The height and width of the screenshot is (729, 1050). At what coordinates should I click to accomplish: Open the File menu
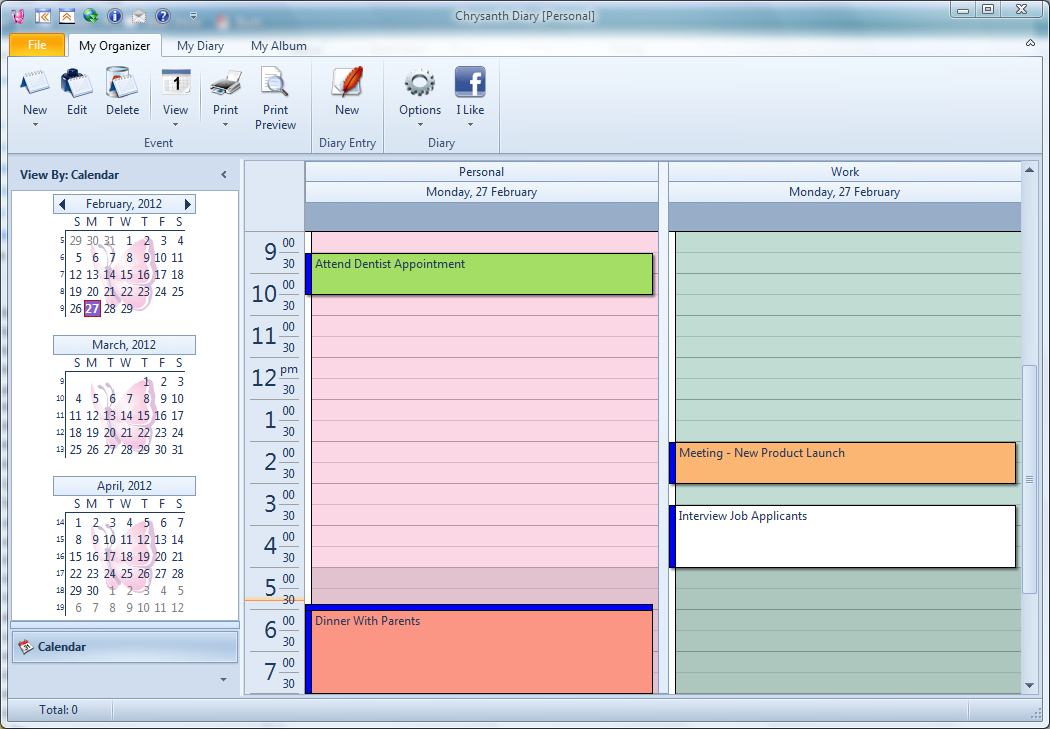pos(37,45)
